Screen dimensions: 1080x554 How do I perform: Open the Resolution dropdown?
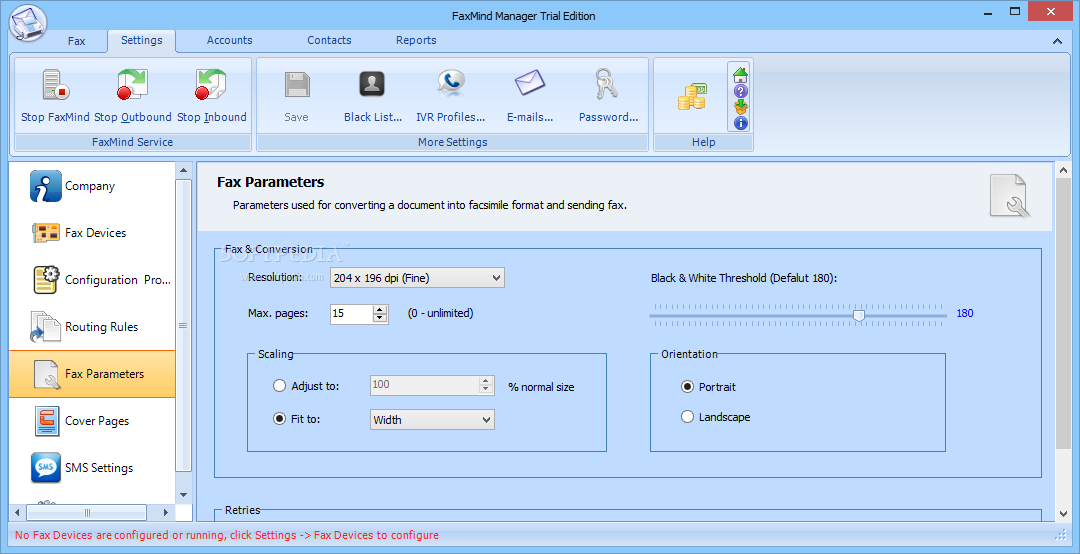point(417,278)
